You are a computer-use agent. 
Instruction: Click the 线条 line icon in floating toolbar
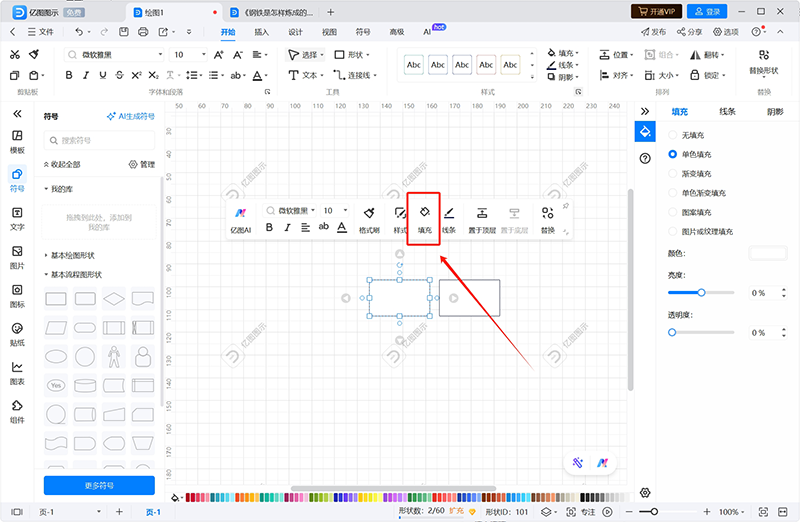448,219
